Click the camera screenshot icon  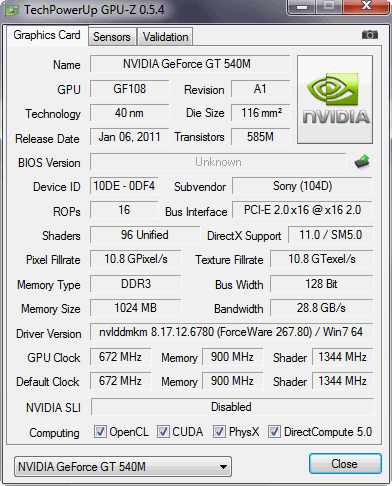(370, 35)
